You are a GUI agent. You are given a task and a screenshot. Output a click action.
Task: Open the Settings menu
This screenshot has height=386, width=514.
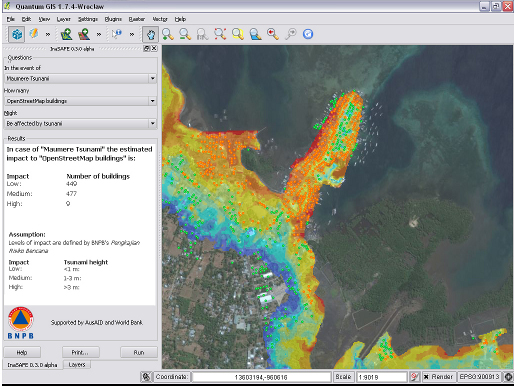click(x=88, y=19)
